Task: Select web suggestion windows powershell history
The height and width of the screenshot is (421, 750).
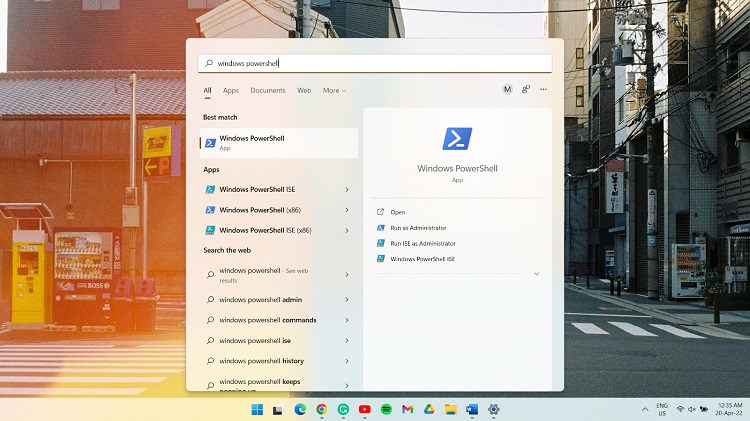Action: (x=261, y=361)
